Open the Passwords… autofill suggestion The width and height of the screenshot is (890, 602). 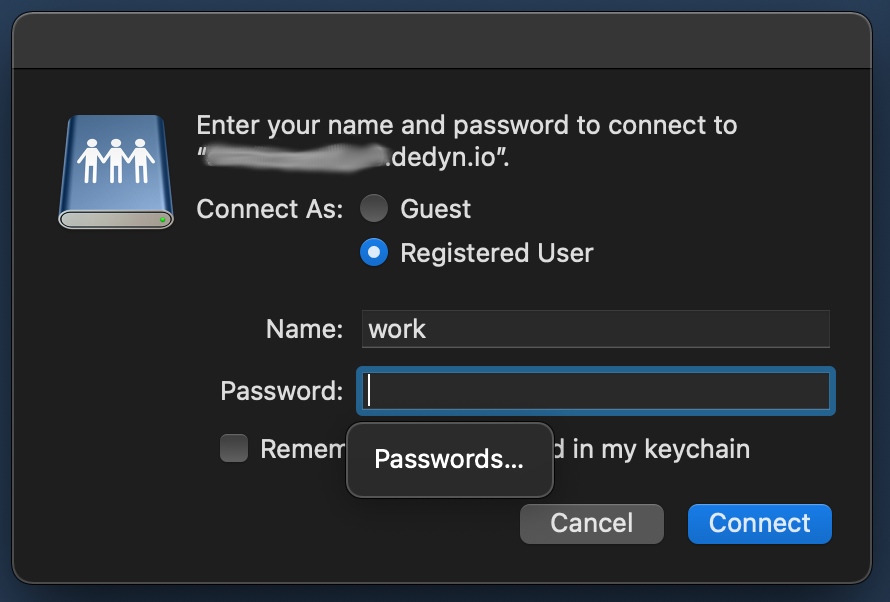point(450,460)
